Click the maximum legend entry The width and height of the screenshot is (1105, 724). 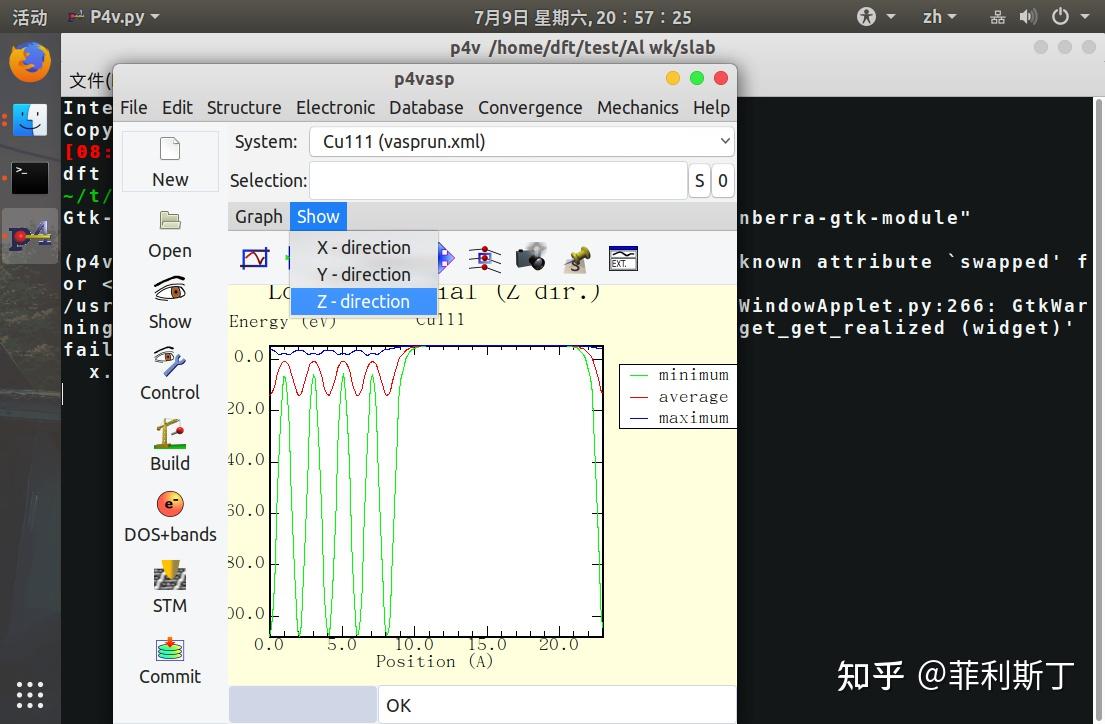click(679, 418)
